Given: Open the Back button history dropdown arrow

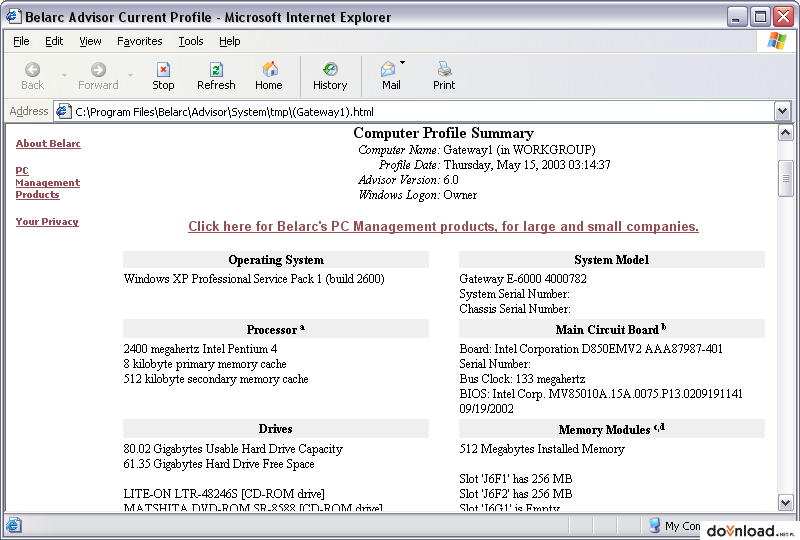Looking at the screenshot, I should point(64,76).
